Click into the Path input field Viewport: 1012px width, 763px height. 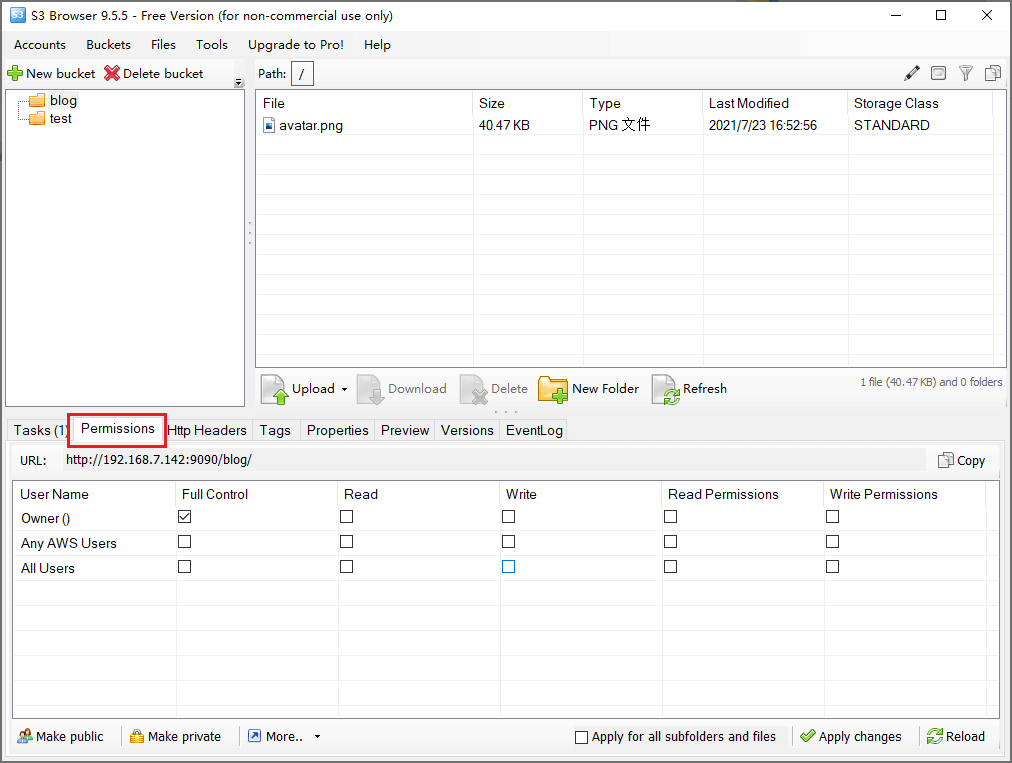(x=302, y=74)
